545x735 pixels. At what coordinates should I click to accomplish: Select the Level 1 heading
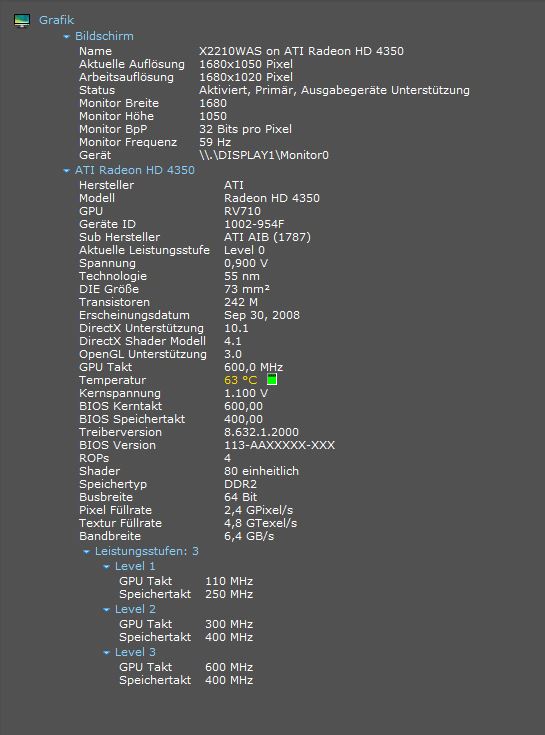(135, 566)
